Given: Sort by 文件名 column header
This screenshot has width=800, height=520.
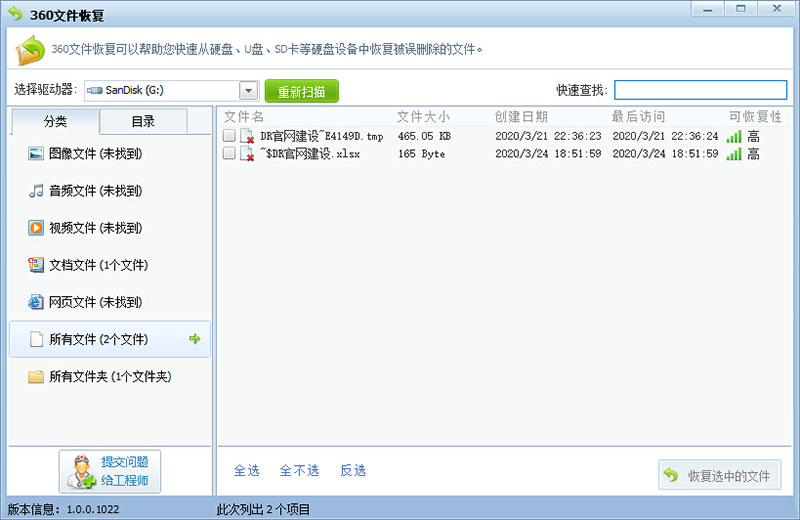Looking at the screenshot, I should tap(244, 117).
